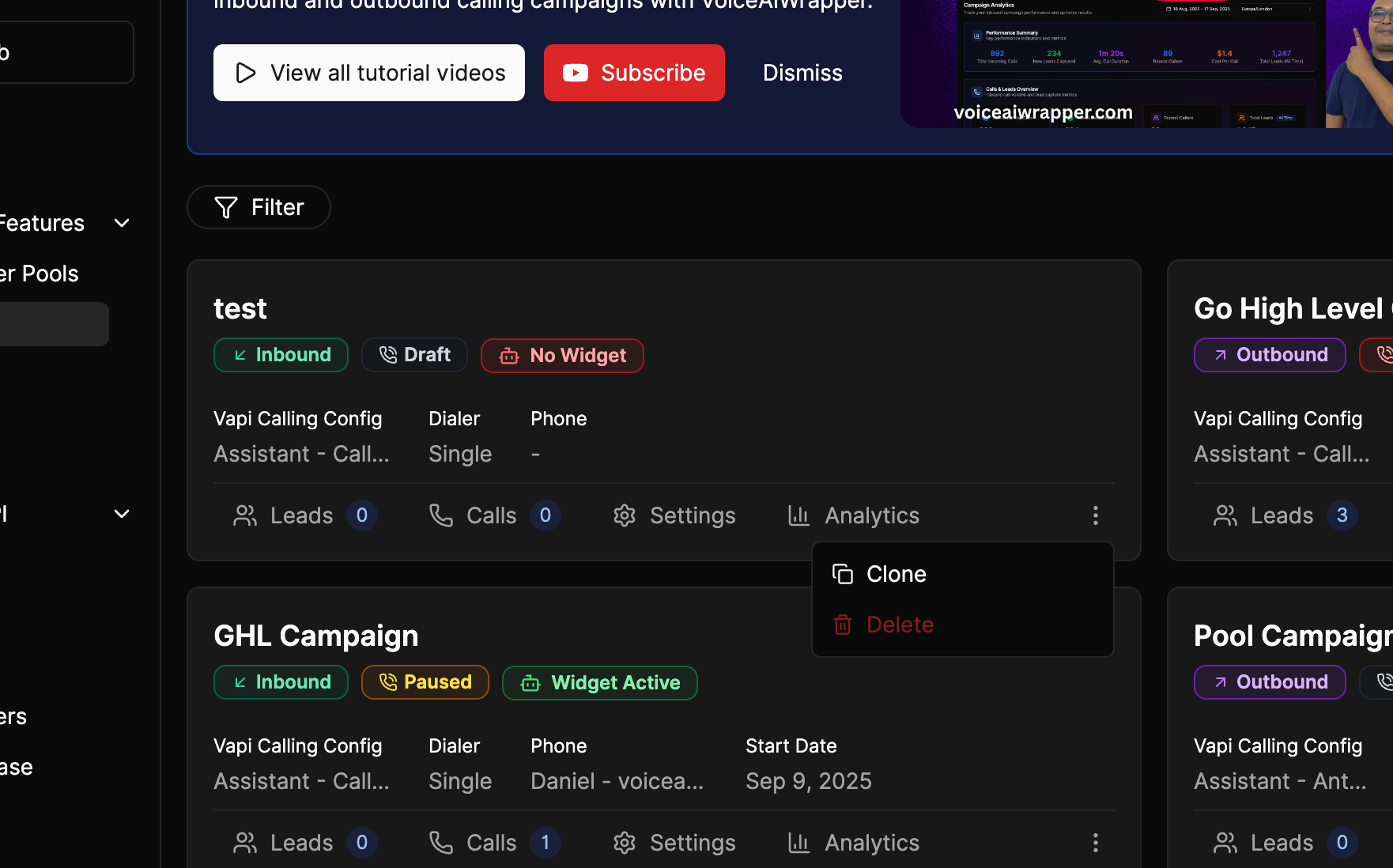
Task: Dismiss the tutorial banner
Action: [x=802, y=73]
